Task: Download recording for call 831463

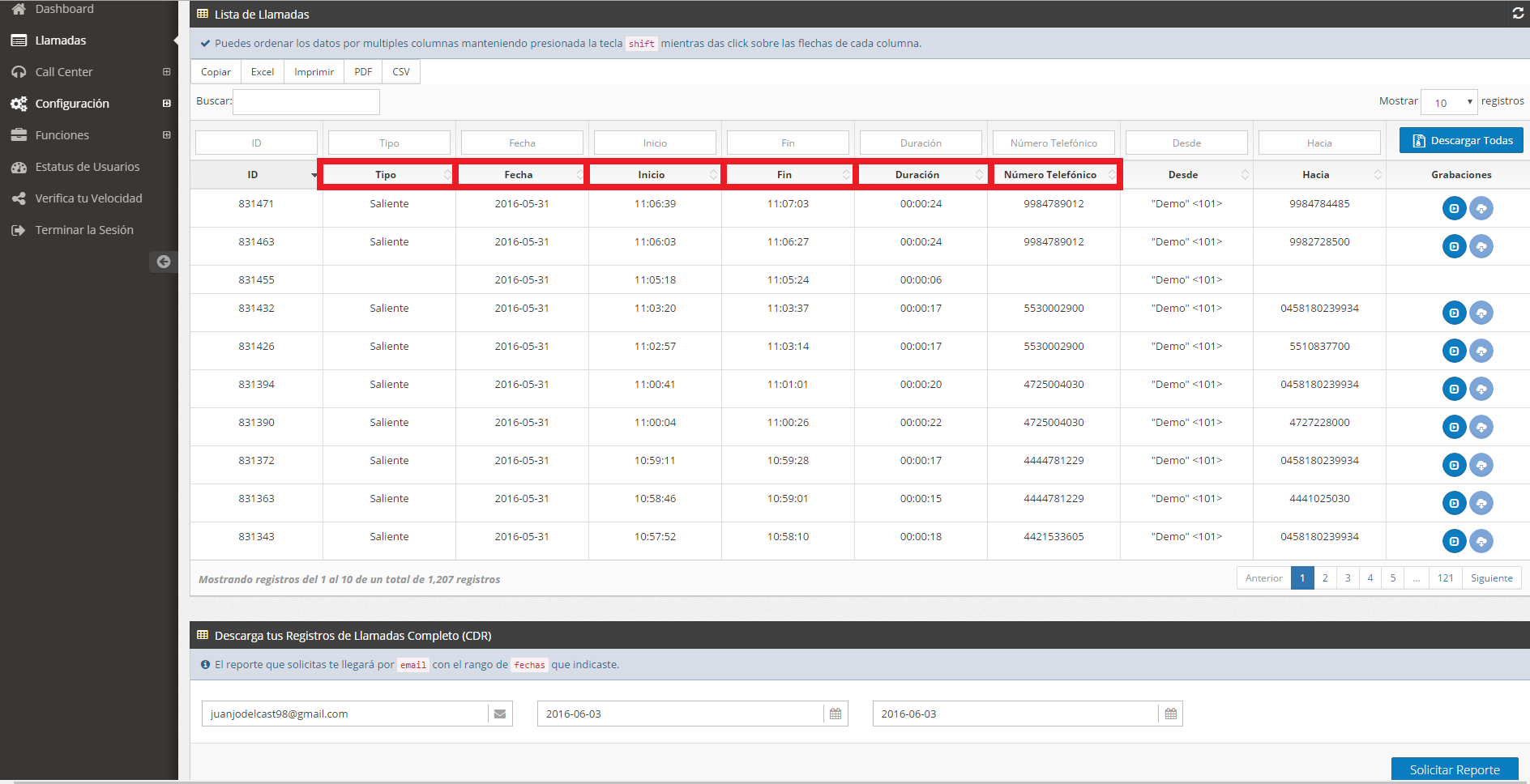Action: tap(1481, 246)
